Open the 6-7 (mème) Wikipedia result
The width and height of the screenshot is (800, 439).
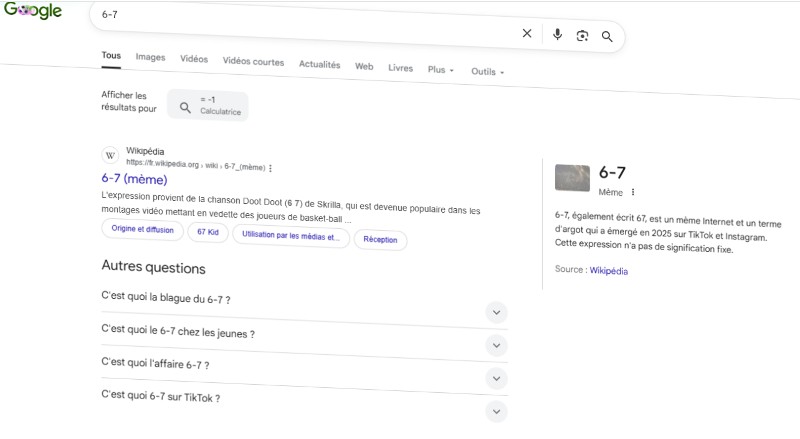134,179
